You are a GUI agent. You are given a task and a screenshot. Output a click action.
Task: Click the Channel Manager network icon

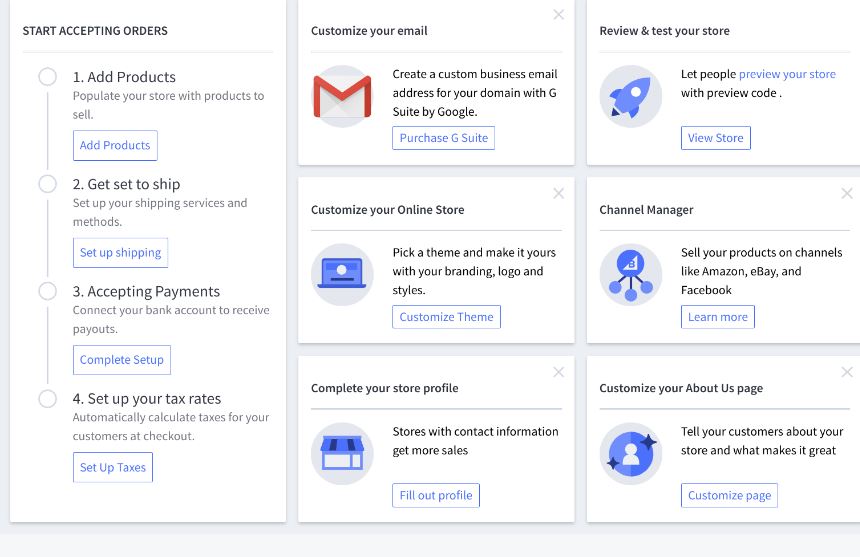pos(631,274)
